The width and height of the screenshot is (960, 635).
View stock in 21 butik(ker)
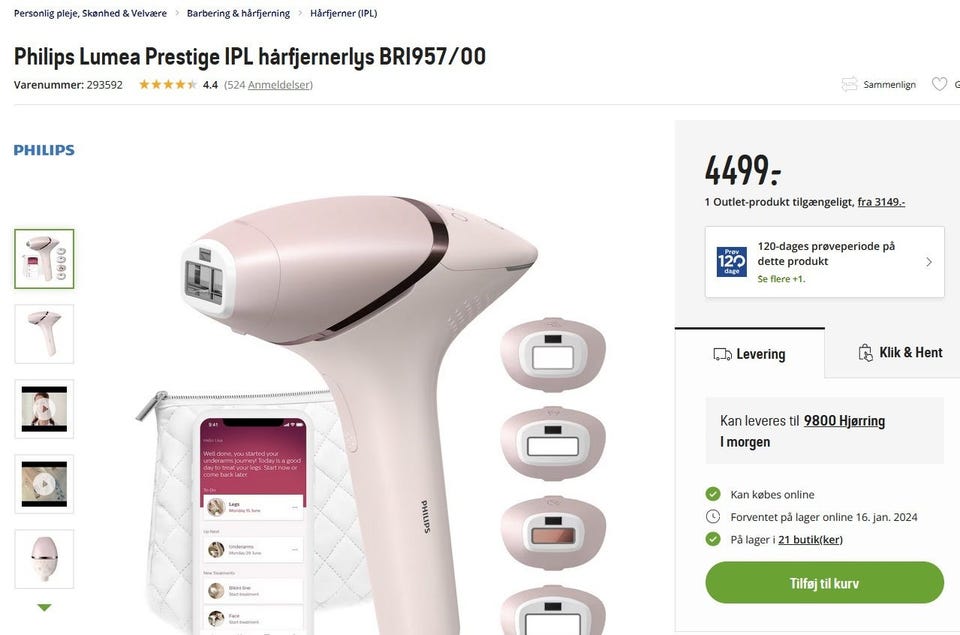click(810, 539)
